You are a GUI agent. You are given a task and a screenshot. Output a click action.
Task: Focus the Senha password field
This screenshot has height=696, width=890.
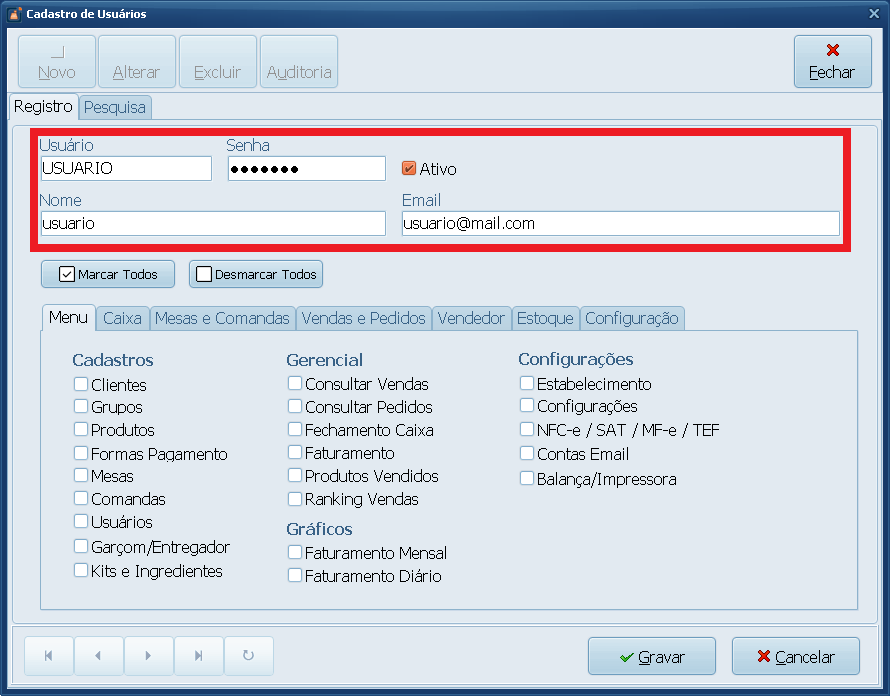pyautogui.click(x=306, y=169)
